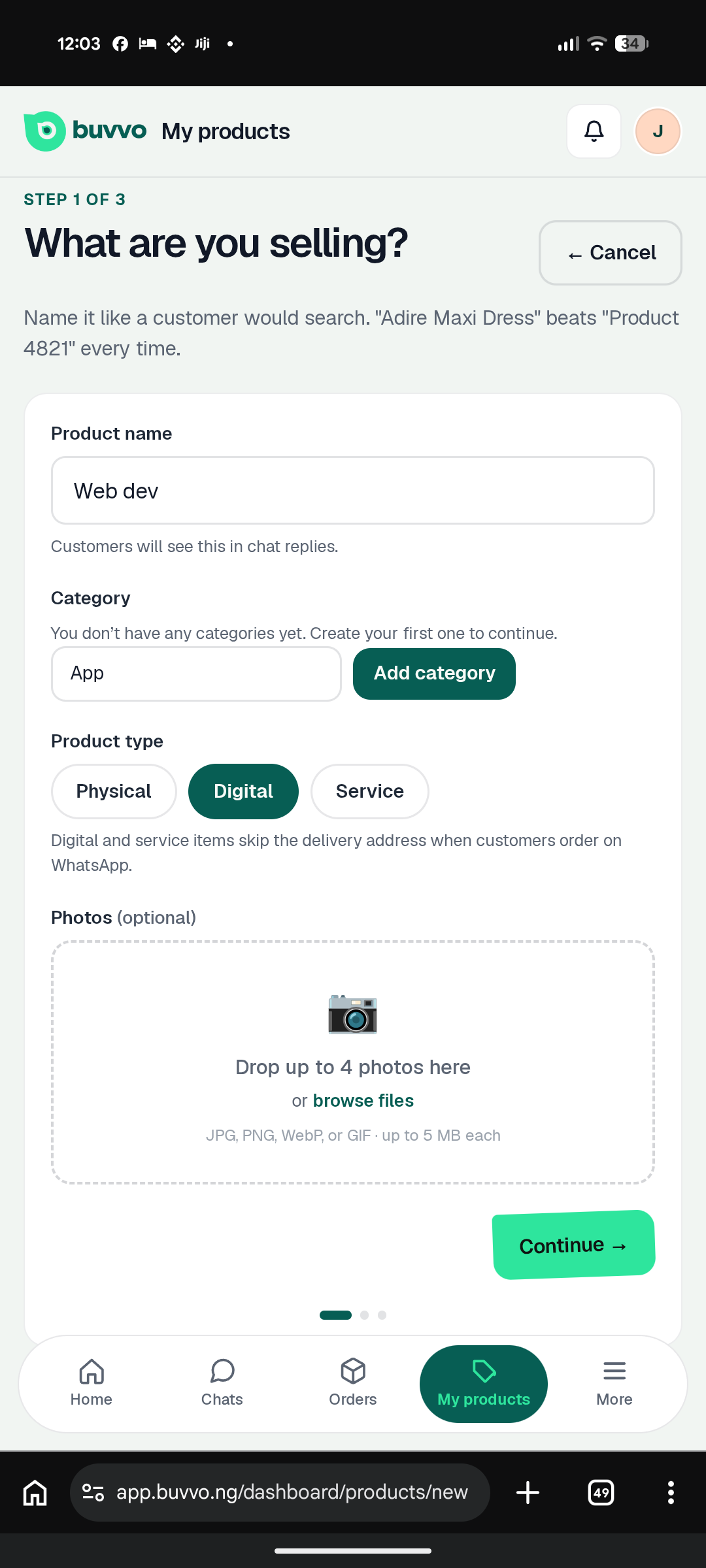The image size is (706, 1568).
Task: Open a new browser tab with plus icon
Action: click(x=528, y=1492)
